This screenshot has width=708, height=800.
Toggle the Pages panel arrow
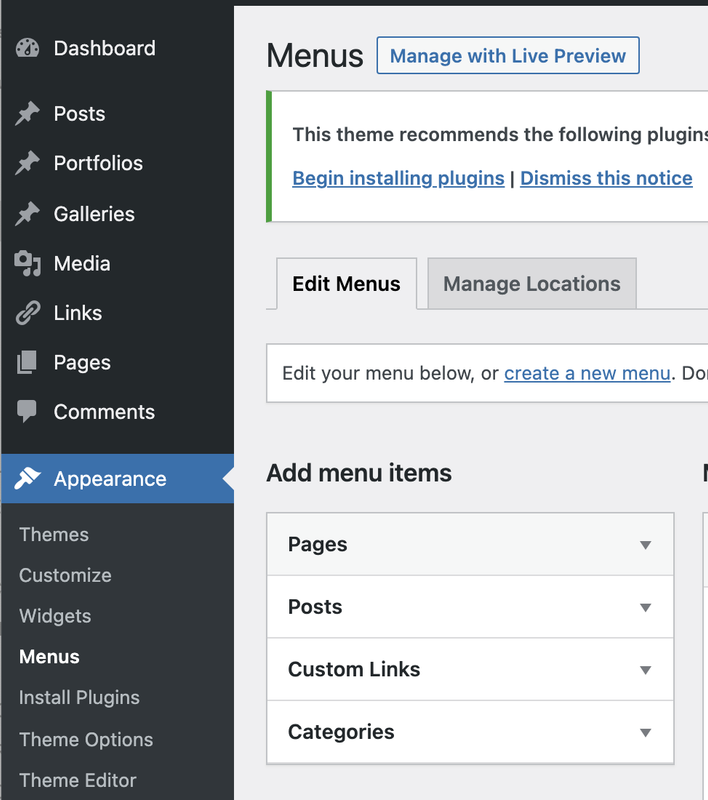(646, 545)
